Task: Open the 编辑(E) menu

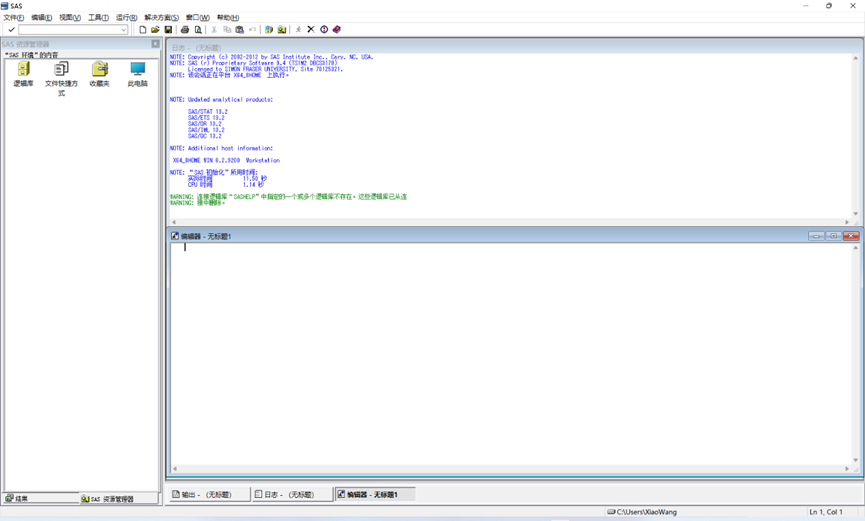Action: click(41, 18)
